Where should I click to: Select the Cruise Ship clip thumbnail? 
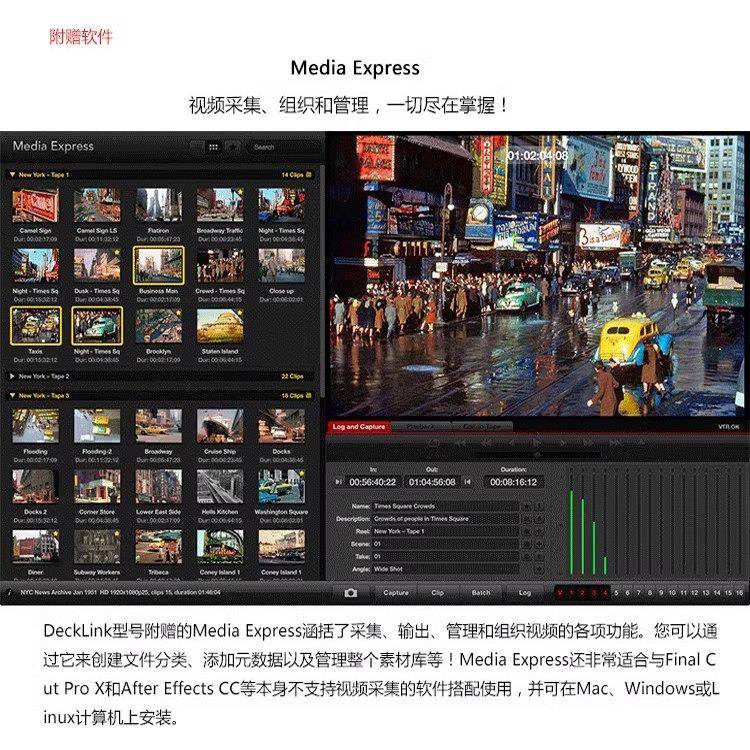[220, 426]
